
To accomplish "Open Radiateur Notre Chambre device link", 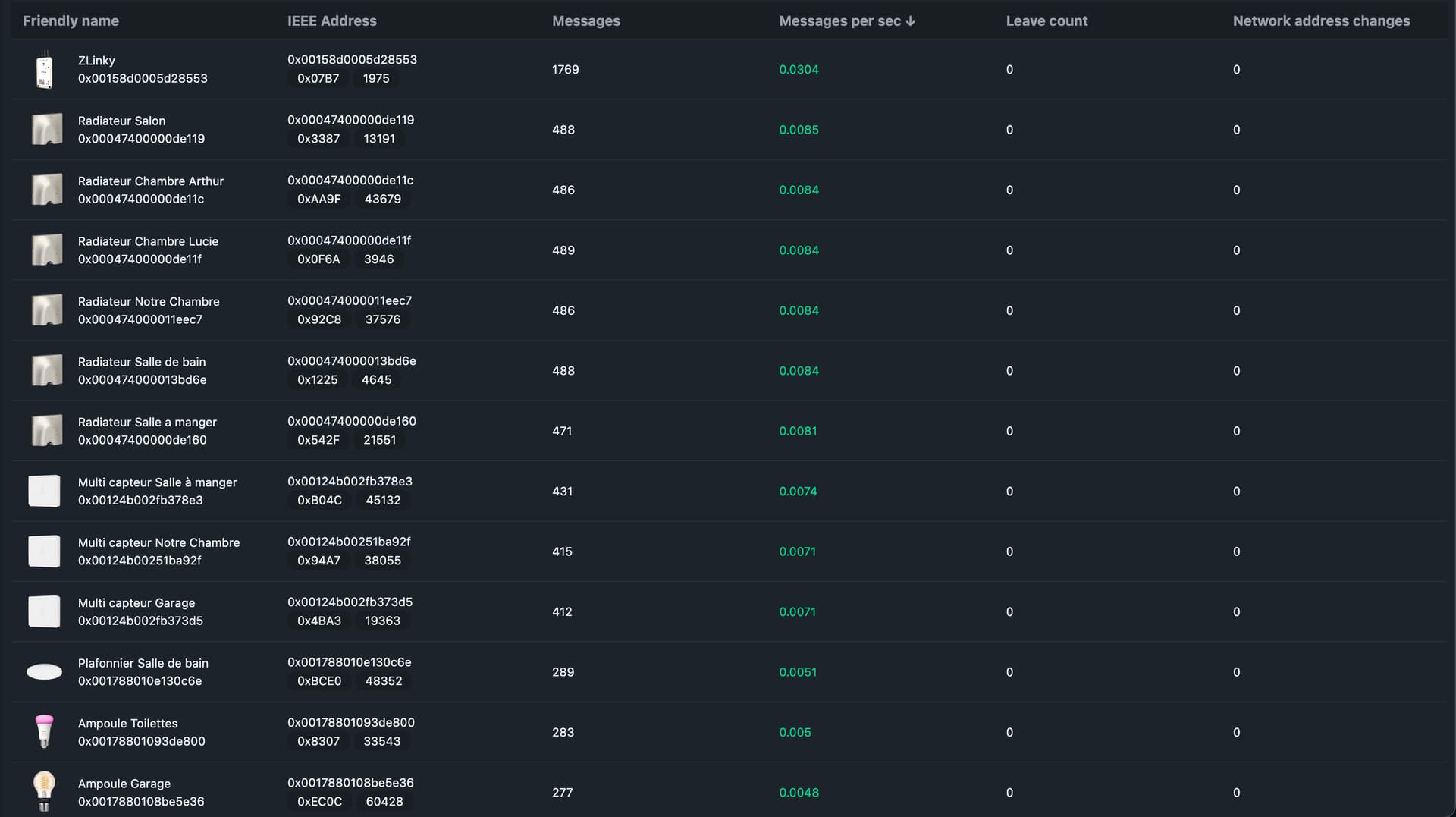I will click(x=149, y=302).
